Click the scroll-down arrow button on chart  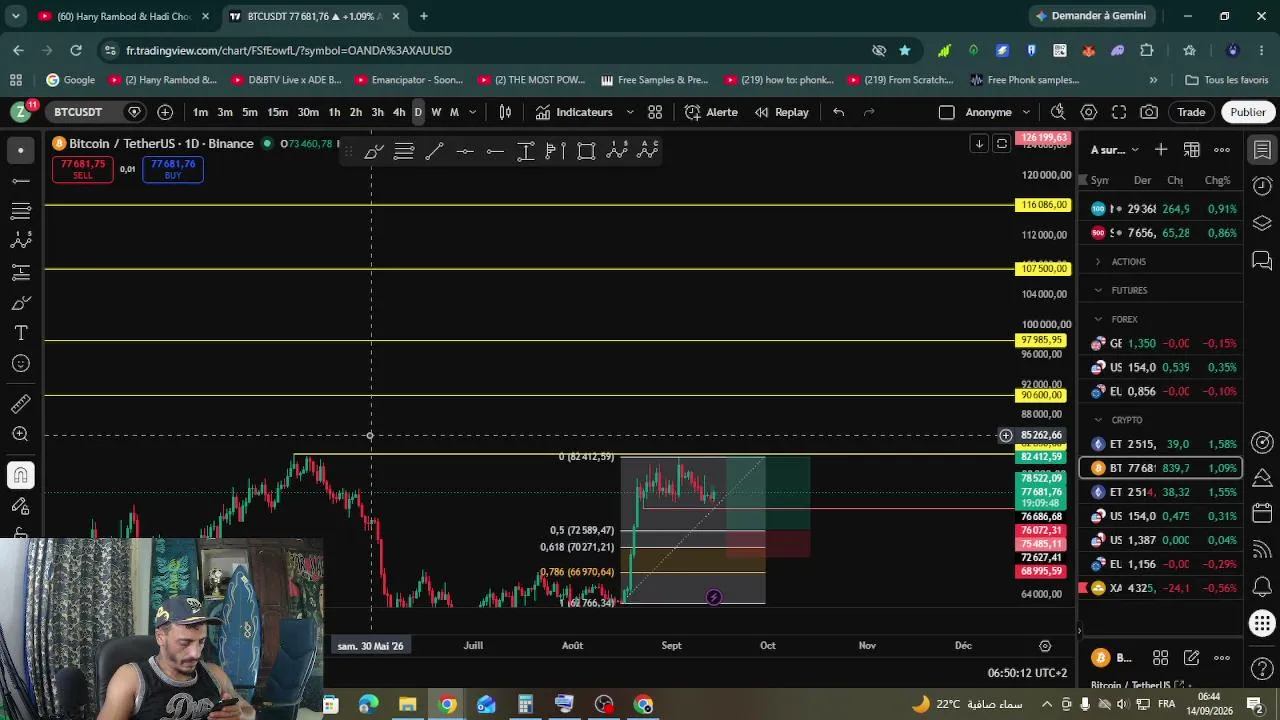point(979,144)
